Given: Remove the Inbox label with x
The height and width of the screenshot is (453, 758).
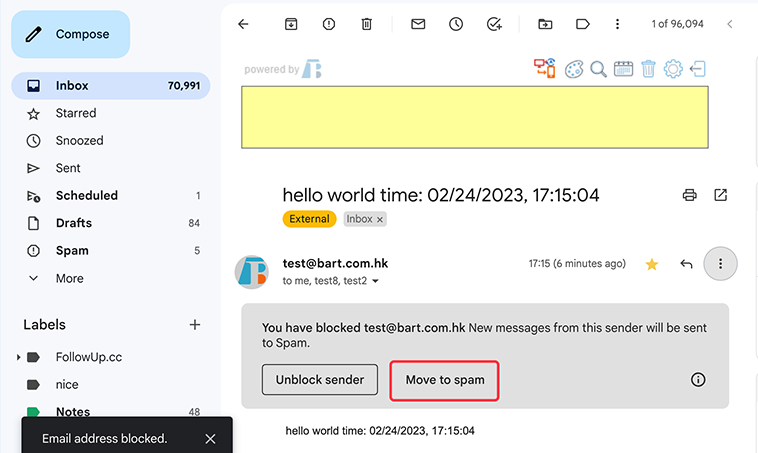Looking at the screenshot, I should 380,219.
